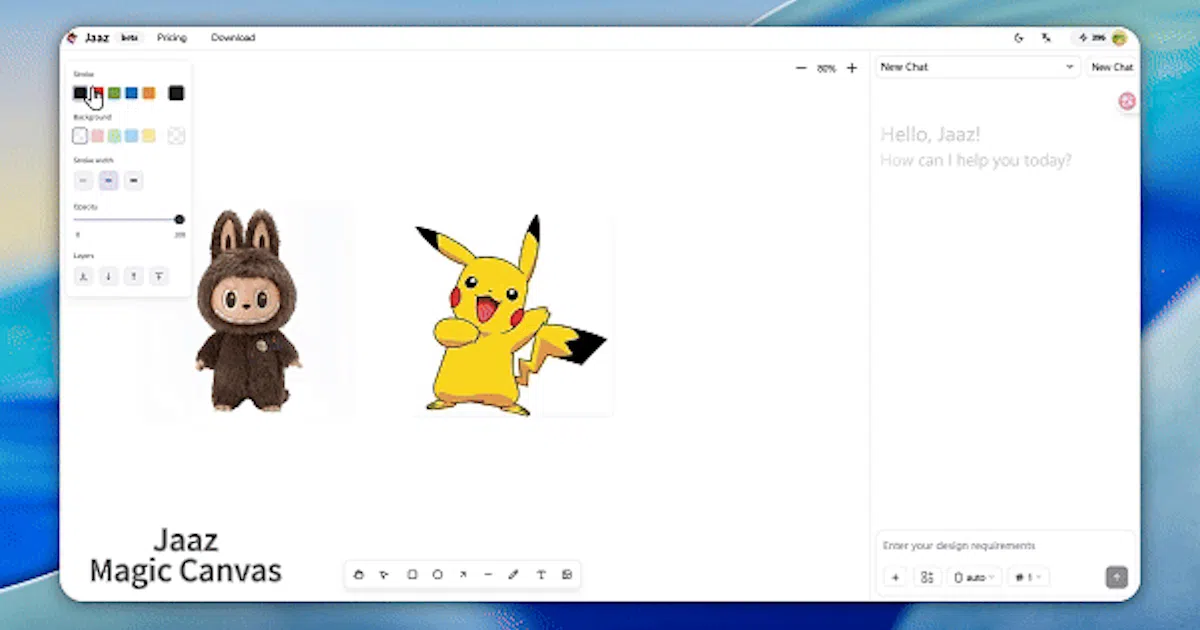Select the Hand pan tool
1200x630 pixels.
pyautogui.click(x=360, y=575)
